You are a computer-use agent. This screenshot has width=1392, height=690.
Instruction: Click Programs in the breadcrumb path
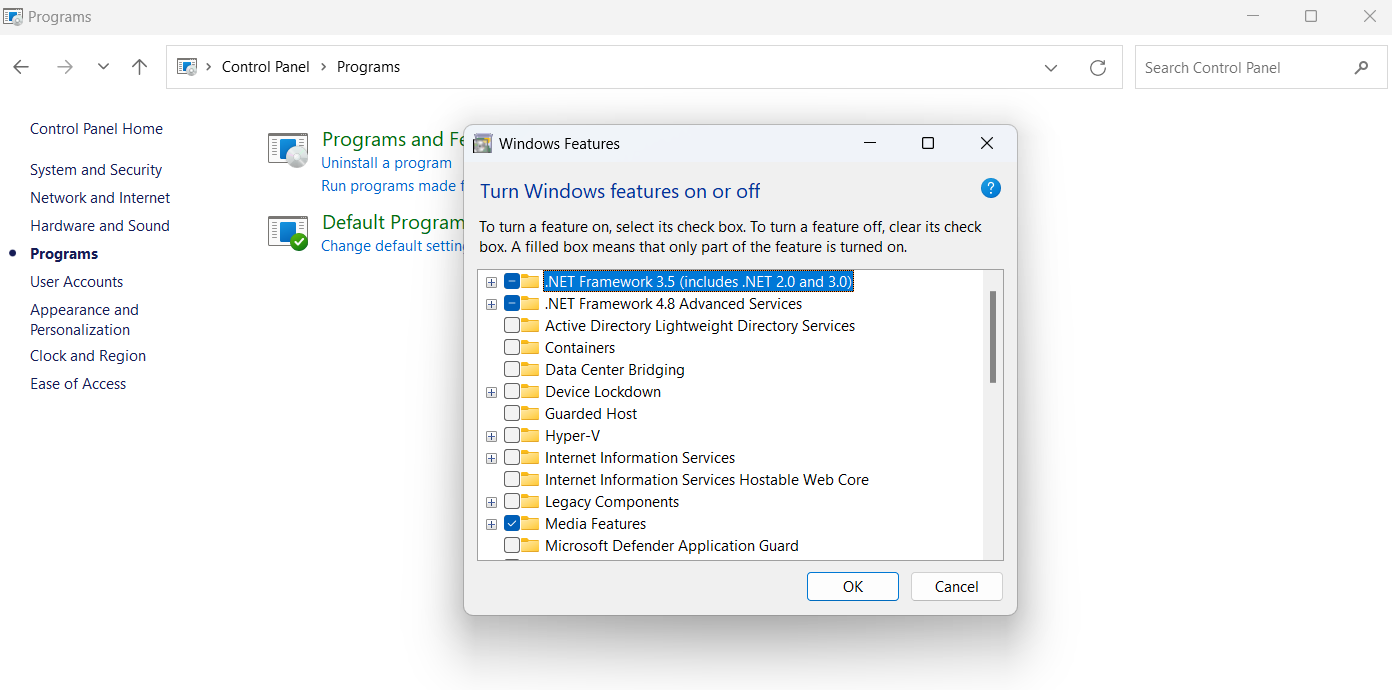(368, 67)
